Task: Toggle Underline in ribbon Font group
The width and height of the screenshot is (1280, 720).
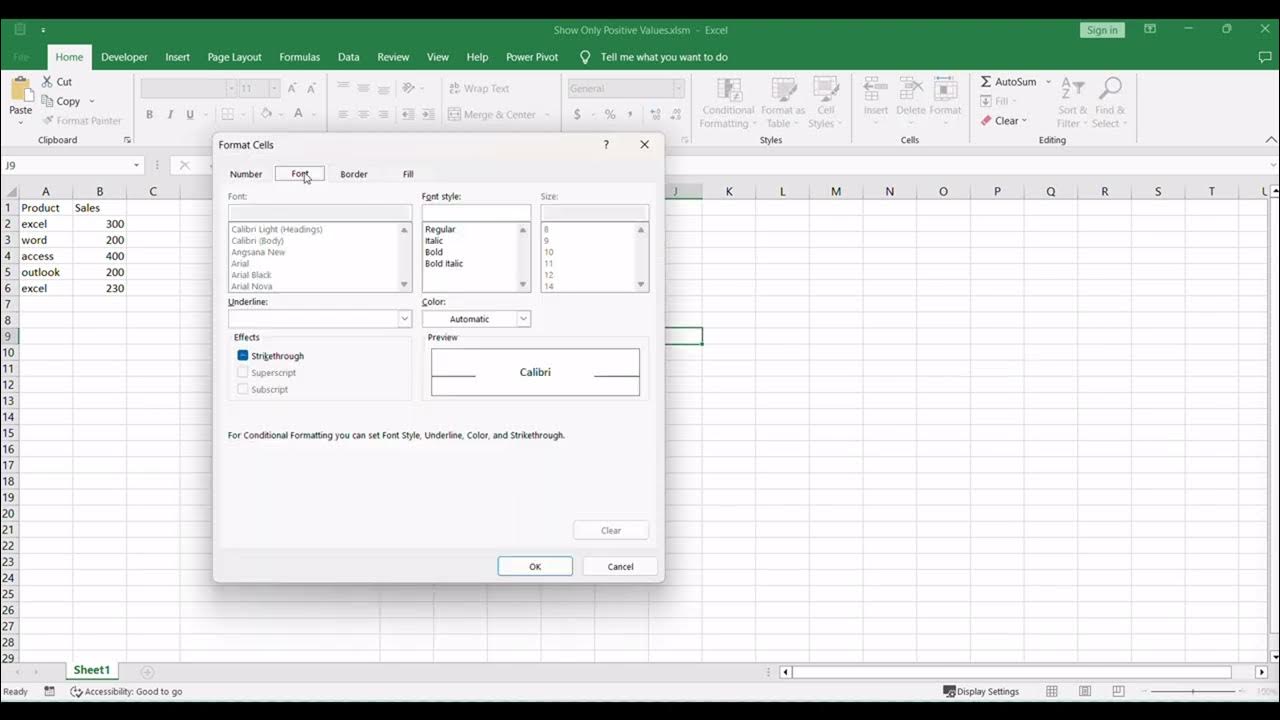Action: (x=190, y=115)
